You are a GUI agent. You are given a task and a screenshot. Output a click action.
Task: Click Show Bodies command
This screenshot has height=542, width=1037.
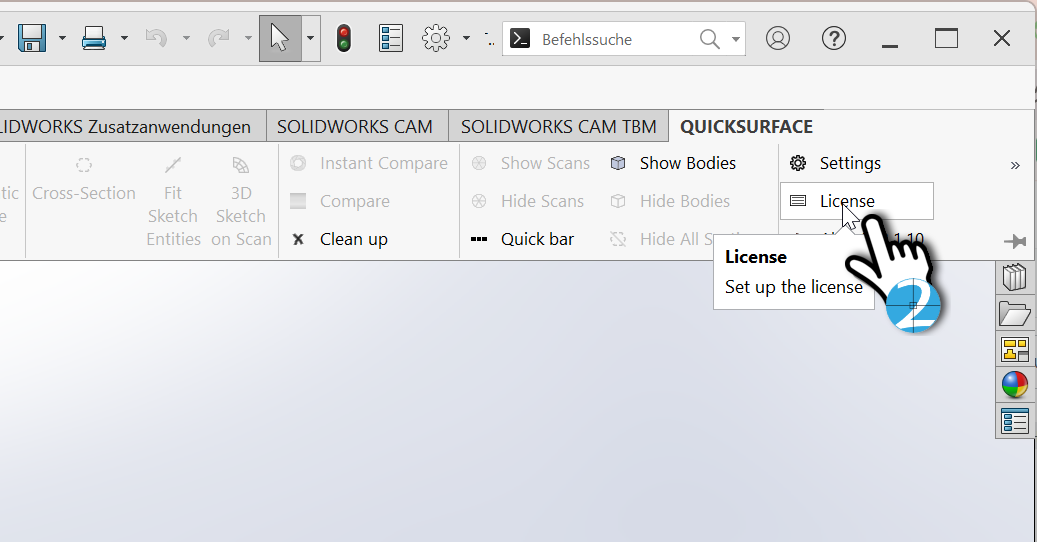[673, 163]
